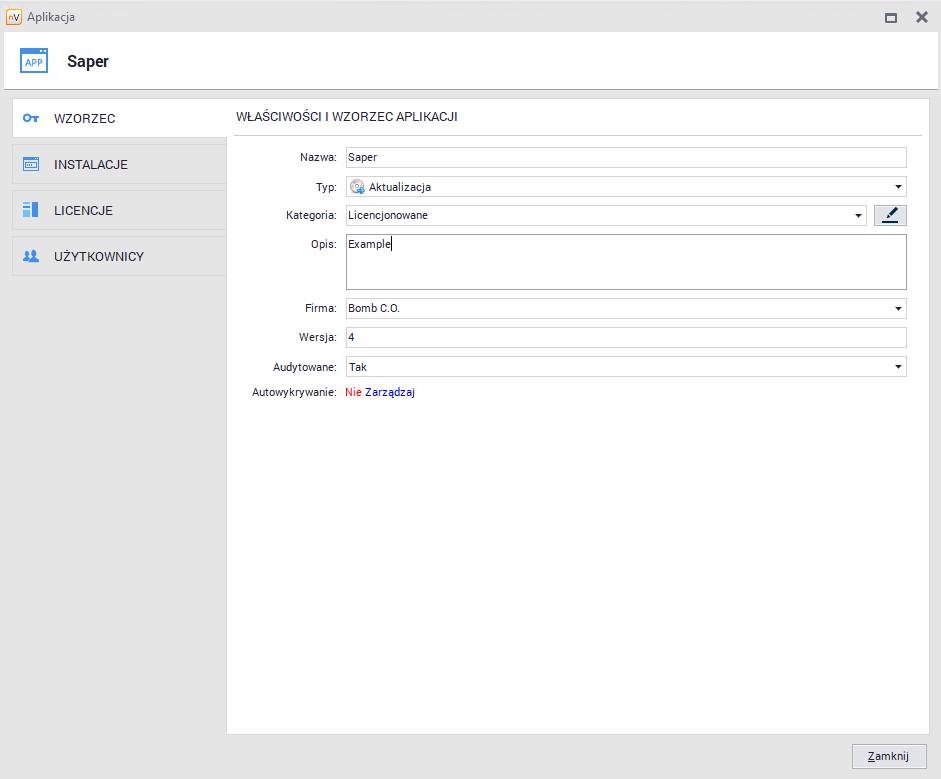
Task: Click the nV application logo in title bar
Action: (x=13, y=17)
